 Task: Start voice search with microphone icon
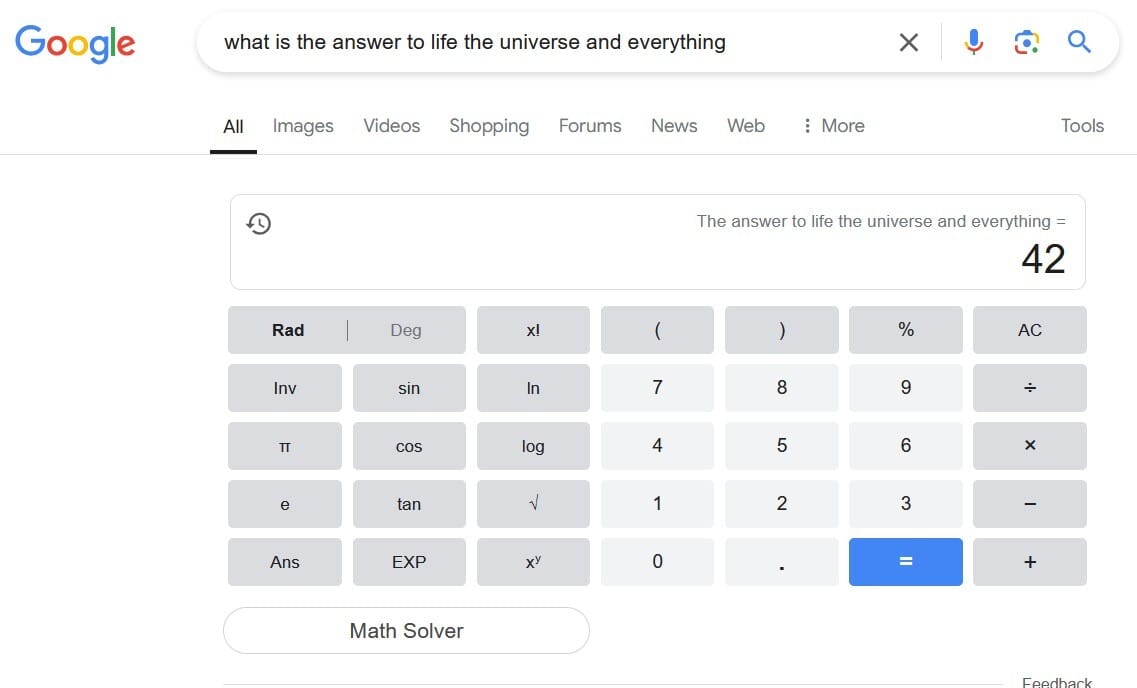click(973, 42)
